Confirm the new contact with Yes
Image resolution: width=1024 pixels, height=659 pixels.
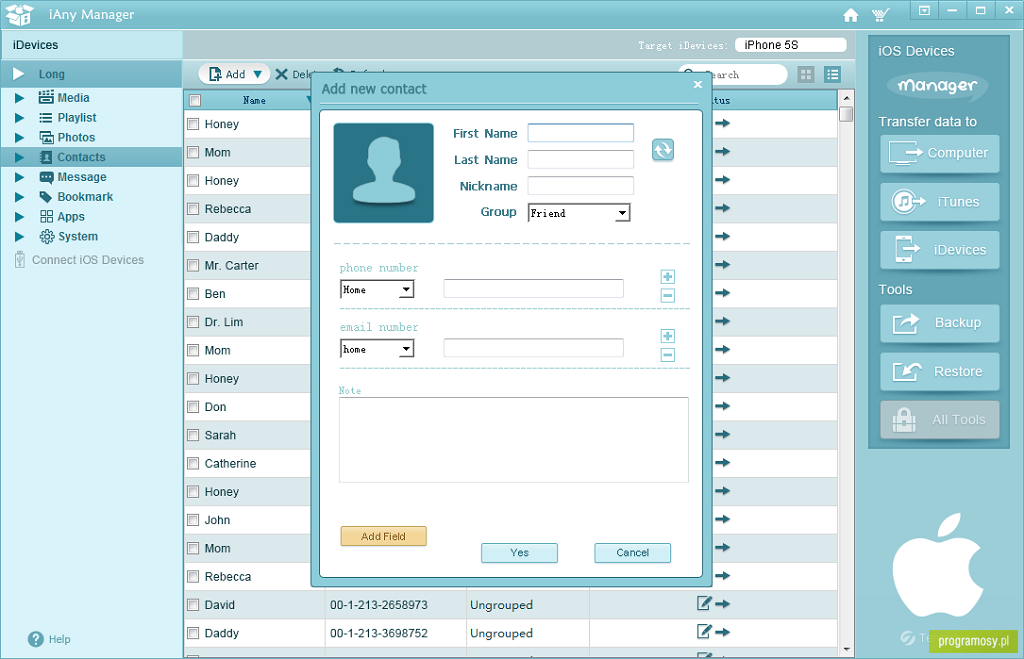(x=519, y=553)
